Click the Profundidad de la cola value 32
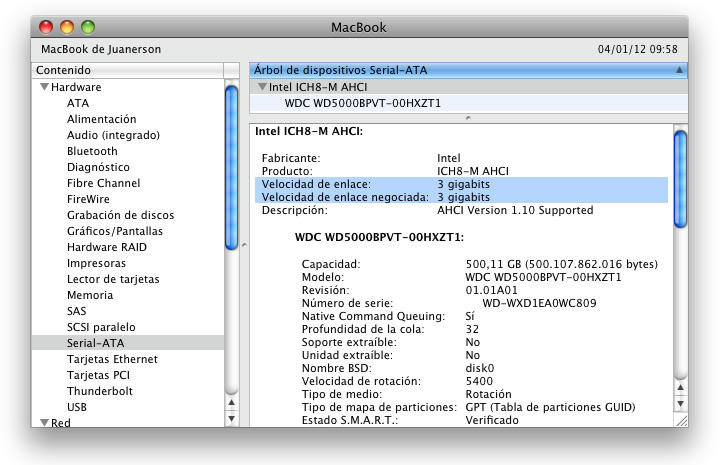 (472, 329)
